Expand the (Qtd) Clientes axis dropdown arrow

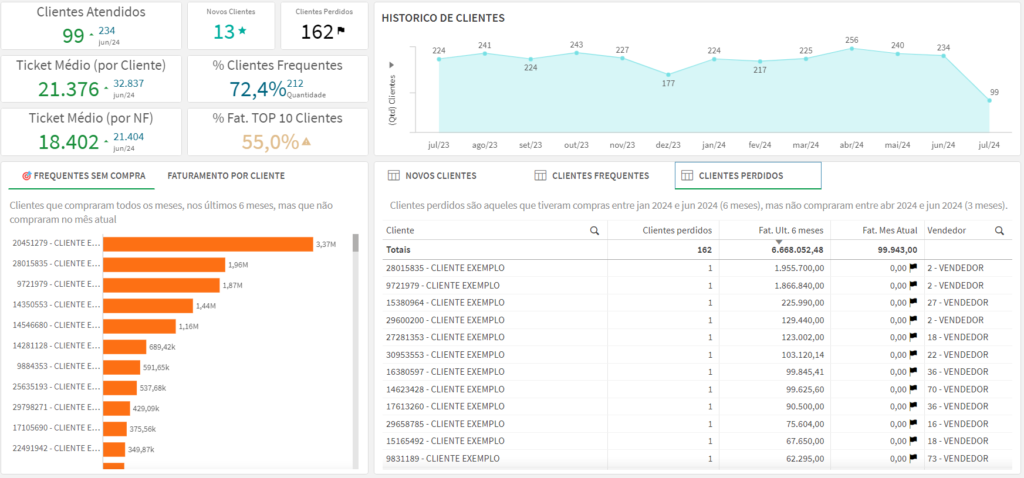[392, 64]
